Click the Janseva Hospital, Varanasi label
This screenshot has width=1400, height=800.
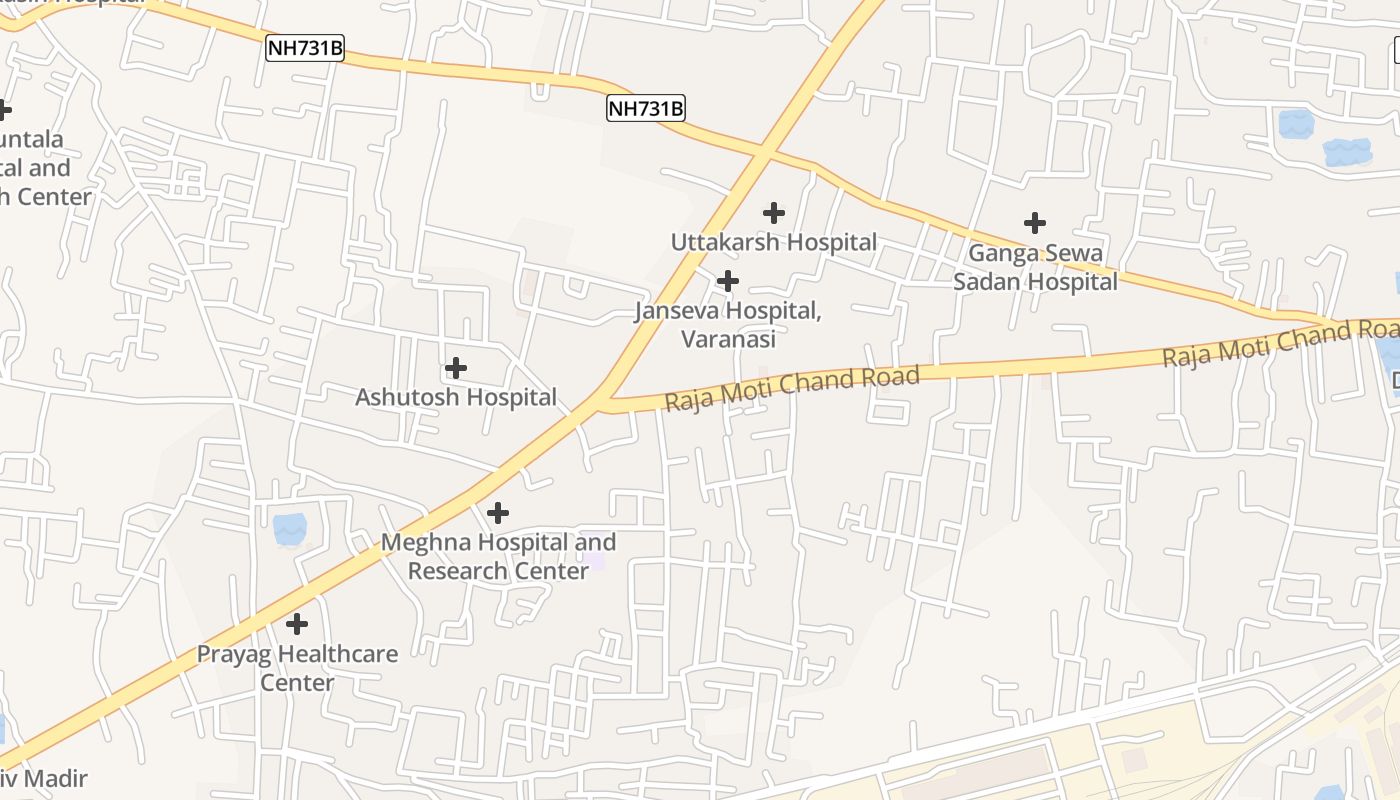tap(728, 325)
